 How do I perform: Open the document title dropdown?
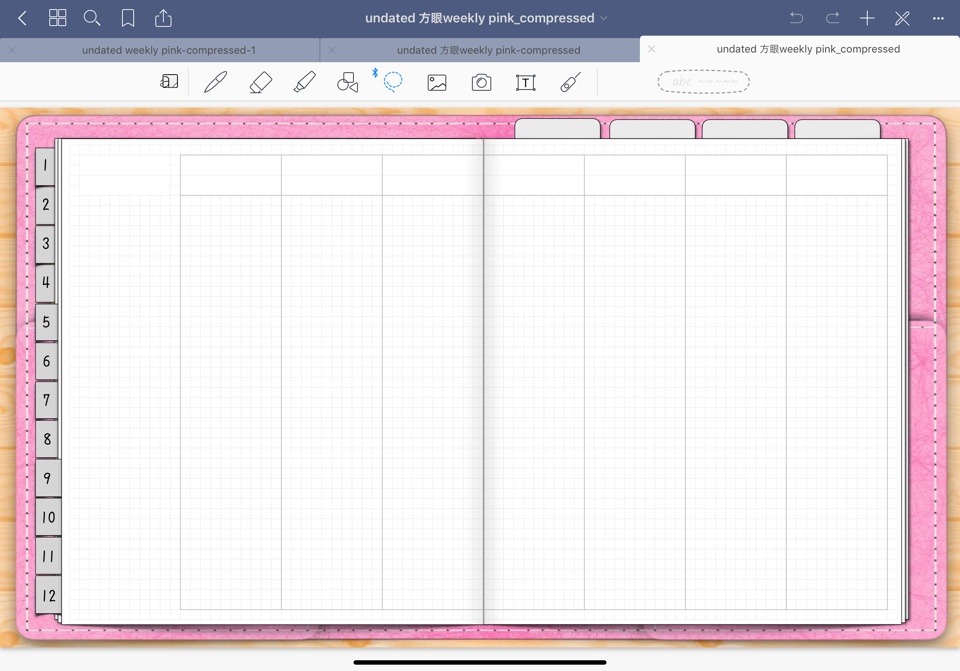604,17
